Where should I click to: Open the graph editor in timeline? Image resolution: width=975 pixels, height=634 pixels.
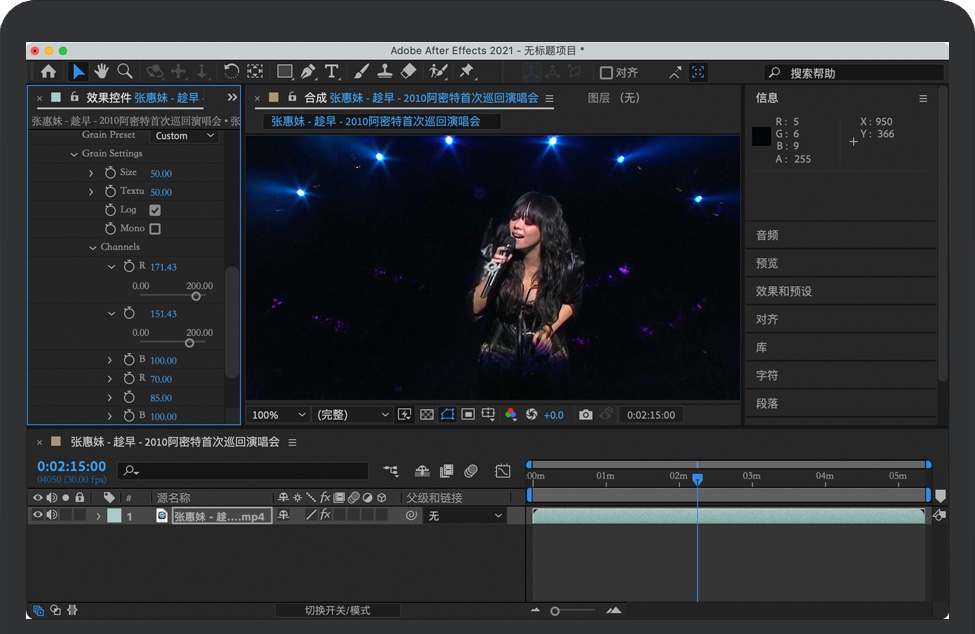tap(502, 471)
